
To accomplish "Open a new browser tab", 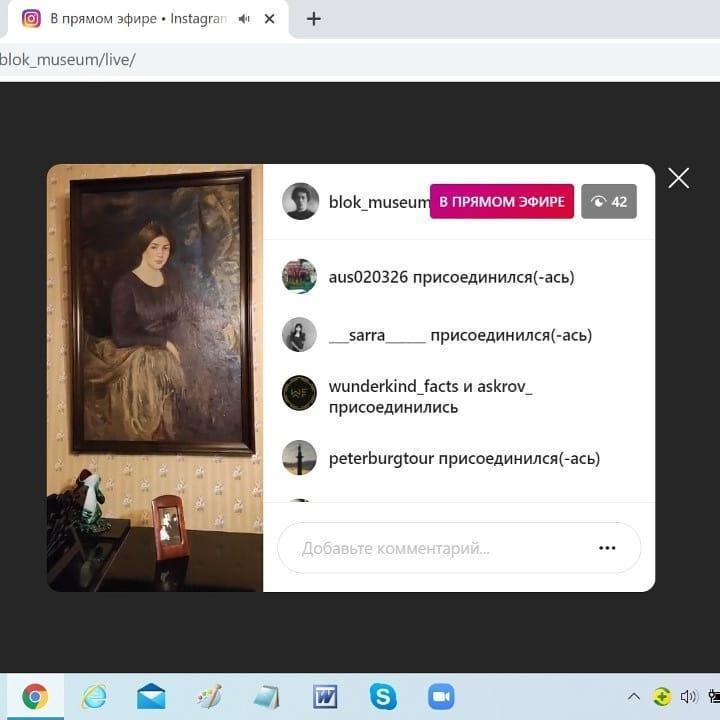I will click(313, 18).
